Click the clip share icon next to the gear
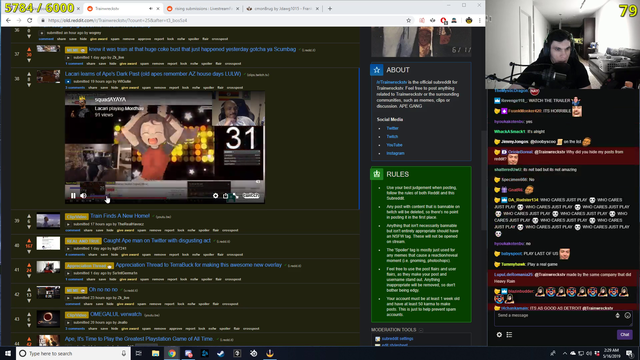Image resolution: width=640 pixels, height=360 pixels. [225, 196]
